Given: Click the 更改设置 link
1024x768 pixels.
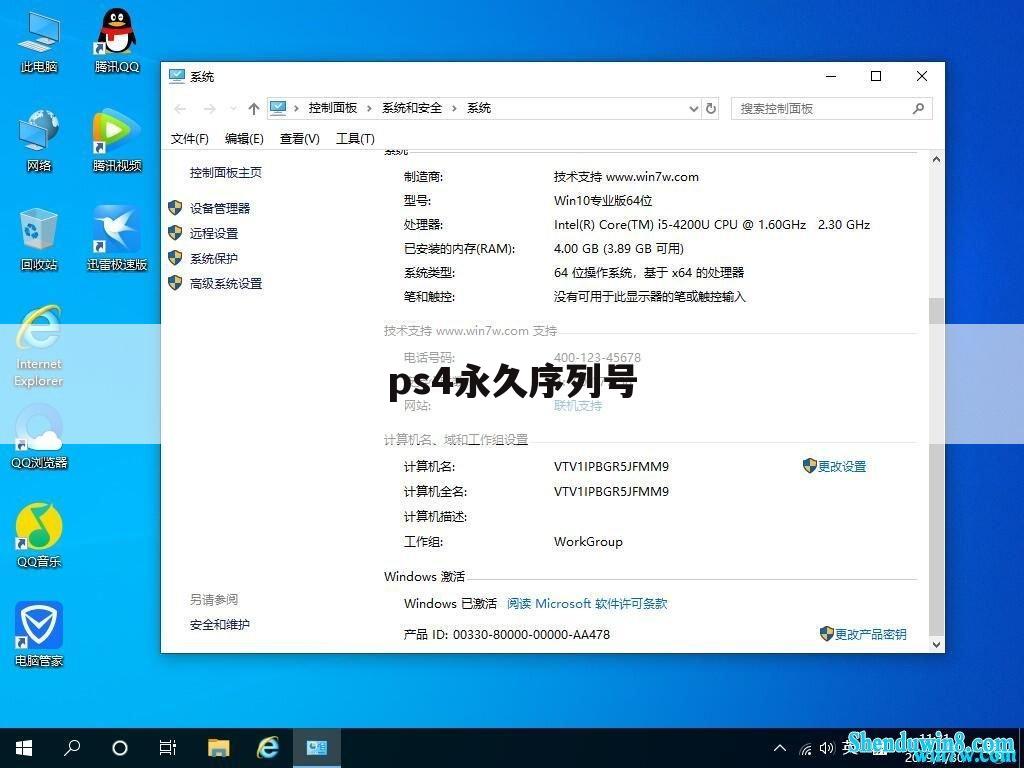Looking at the screenshot, I should coord(842,466).
